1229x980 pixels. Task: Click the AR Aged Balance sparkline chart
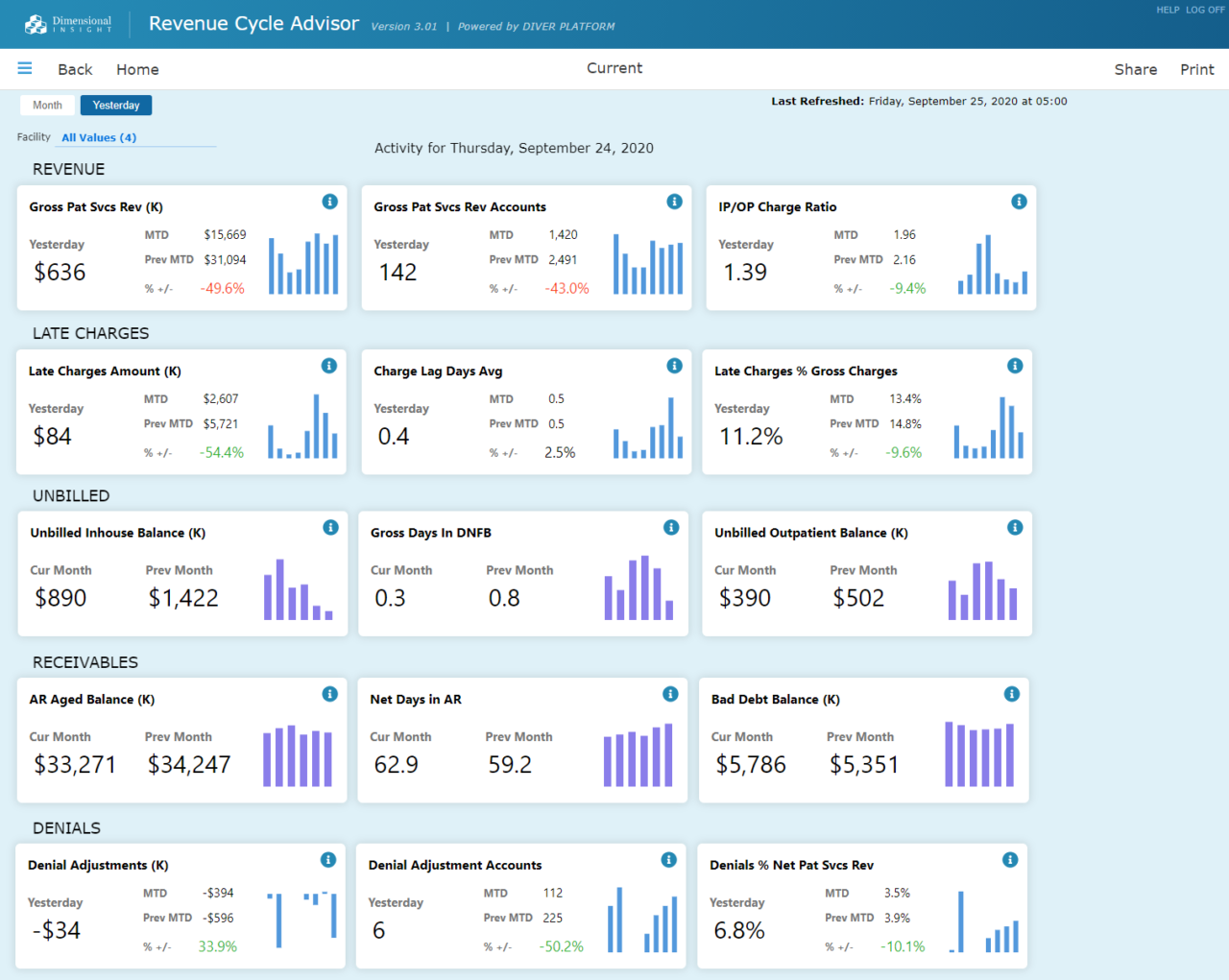coord(299,755)
